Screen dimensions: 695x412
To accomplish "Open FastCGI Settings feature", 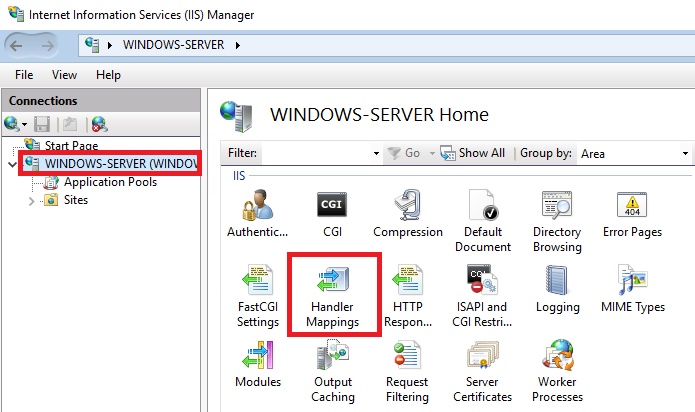I will coord(258,295).
